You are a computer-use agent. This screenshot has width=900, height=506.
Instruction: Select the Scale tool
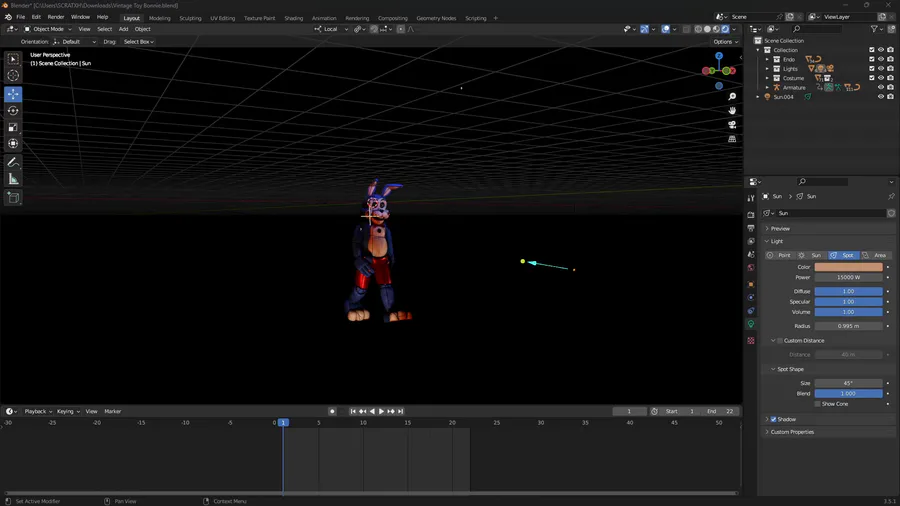[13, 127]
